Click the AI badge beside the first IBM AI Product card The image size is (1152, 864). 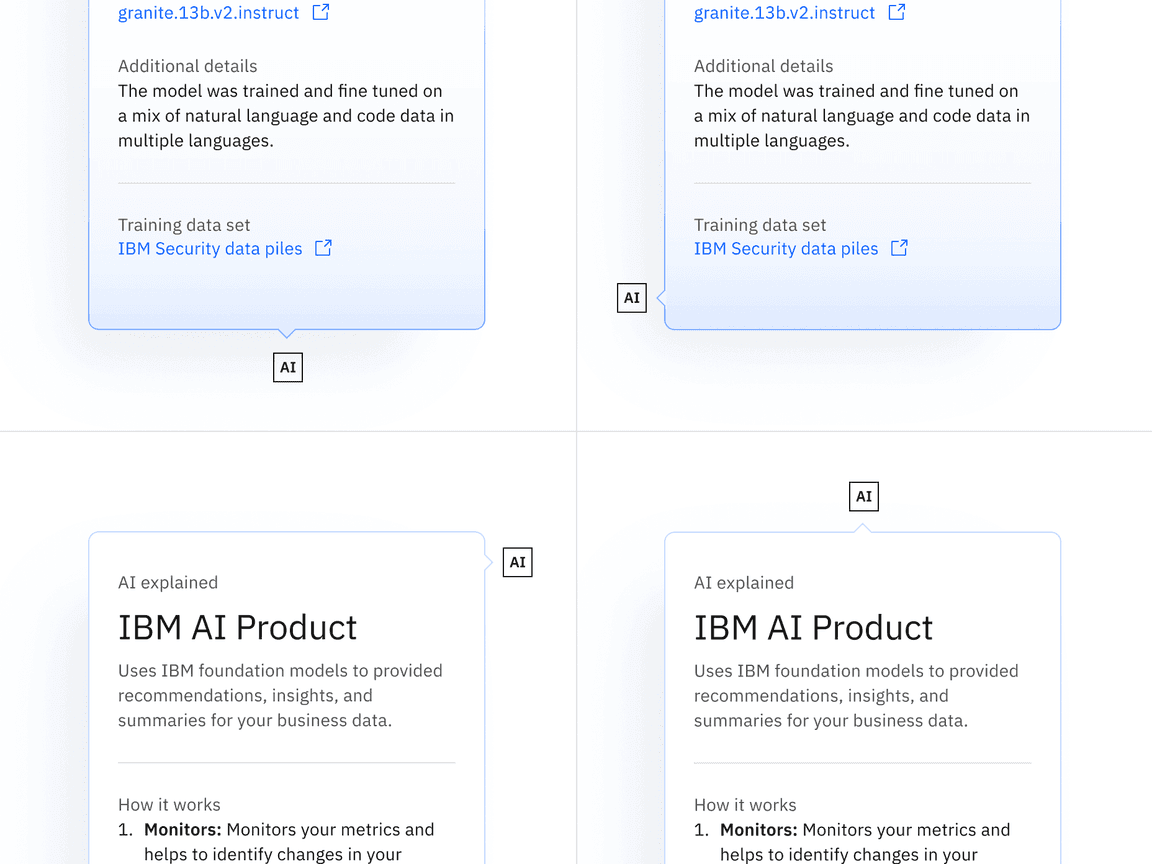click(x=517, y=562)
